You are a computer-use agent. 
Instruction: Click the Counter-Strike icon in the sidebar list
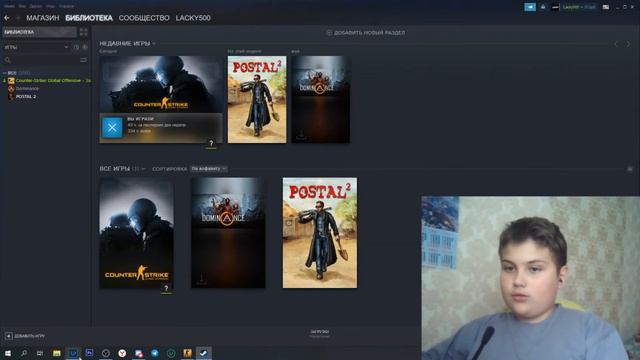click(x=11, y=80)
